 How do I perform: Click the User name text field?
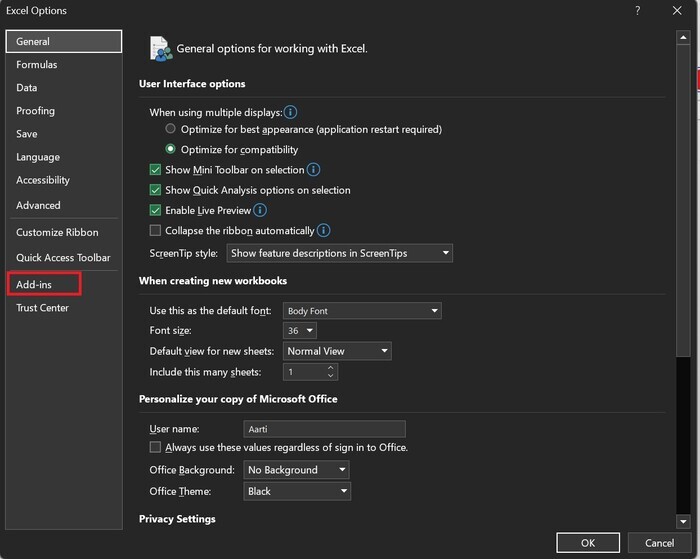pos(324,428)
